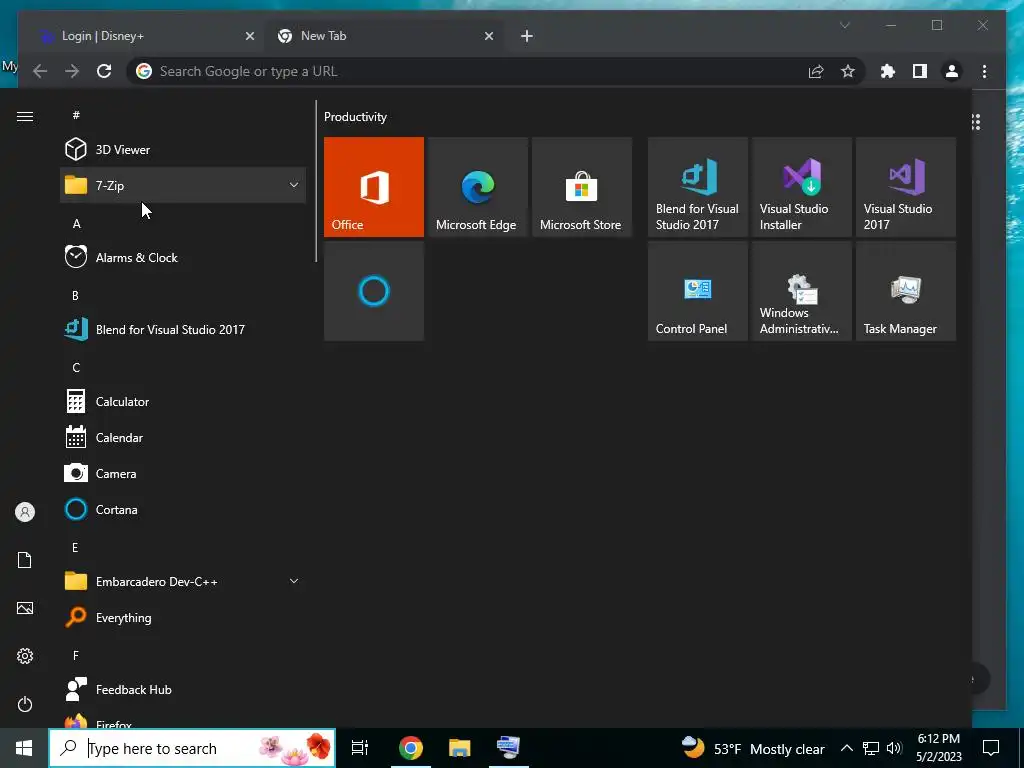The height and width of the screenshot is (768, 1024).
Task: Expand the 7-Zip folder
Action: coord(183,185)
